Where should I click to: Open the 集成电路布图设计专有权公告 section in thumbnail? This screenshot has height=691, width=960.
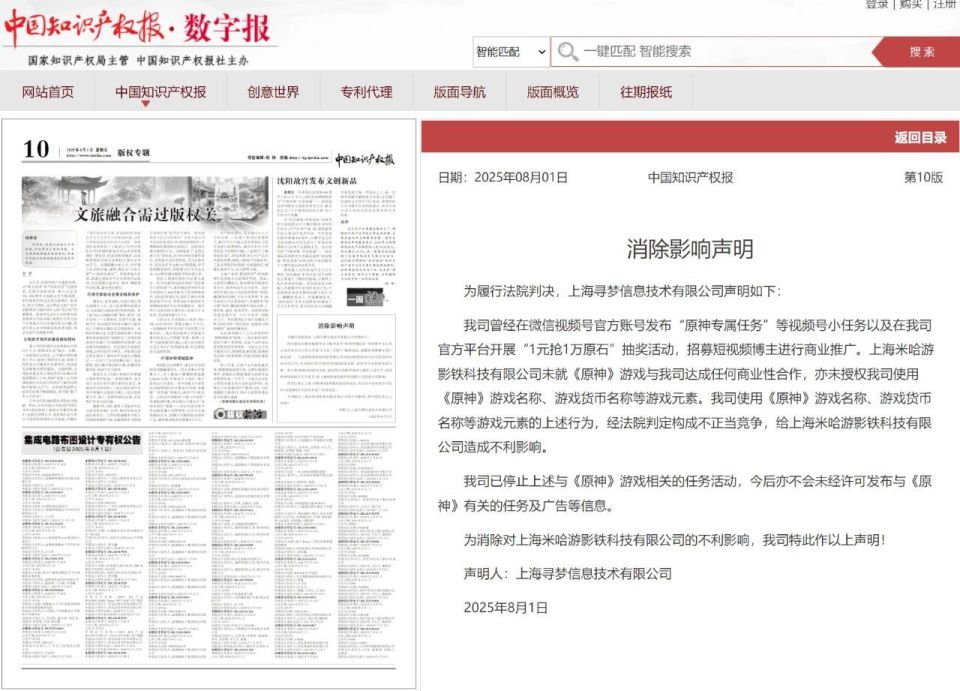82,441
